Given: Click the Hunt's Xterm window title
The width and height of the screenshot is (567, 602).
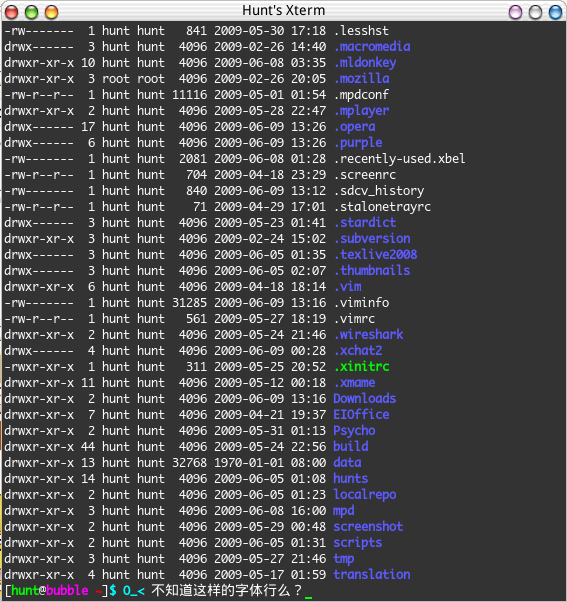Looking at the screenshot, I should pyautogui.click(x=283, y=10).
